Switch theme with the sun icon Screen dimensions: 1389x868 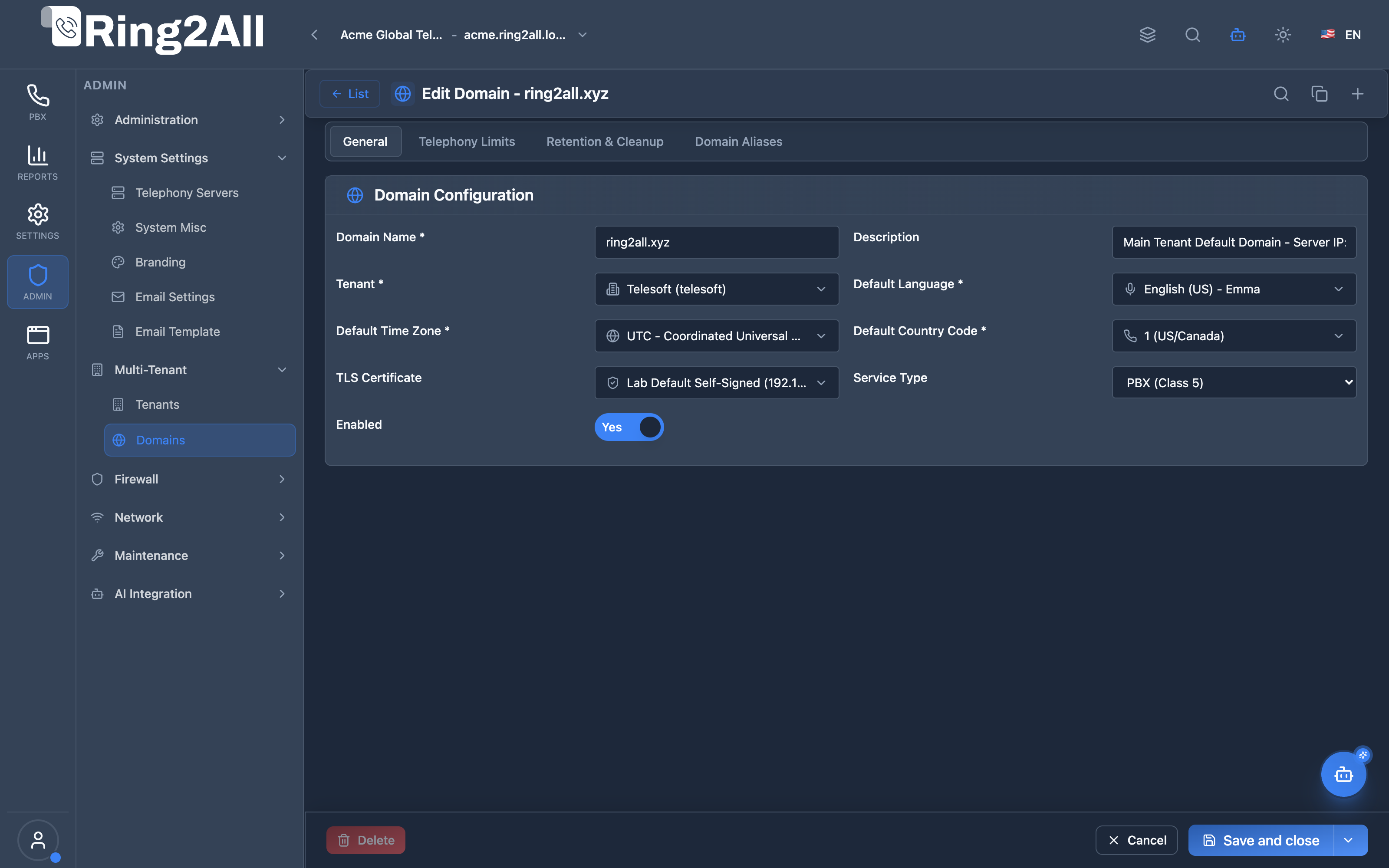(x=1283, y=34)
